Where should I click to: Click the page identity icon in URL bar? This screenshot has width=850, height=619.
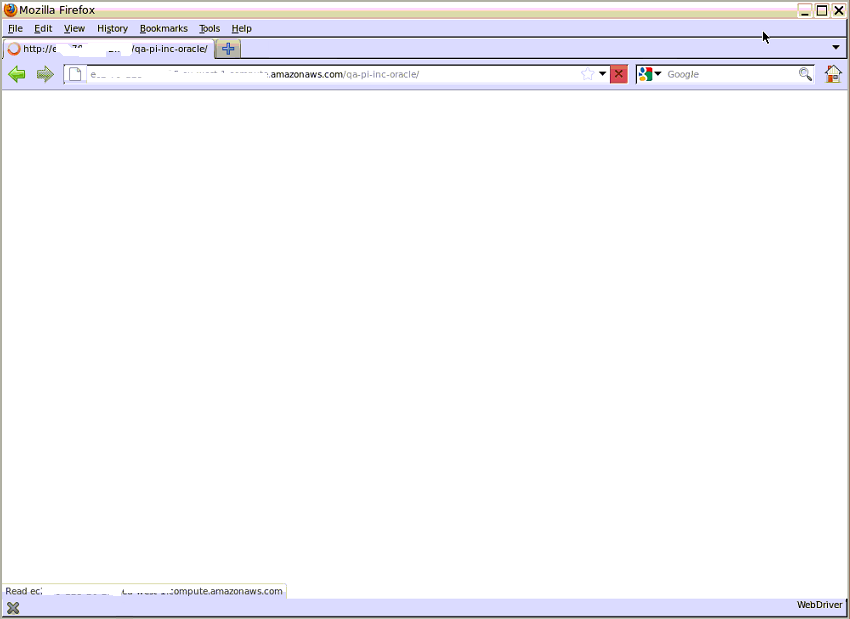[x=75, y=74]
